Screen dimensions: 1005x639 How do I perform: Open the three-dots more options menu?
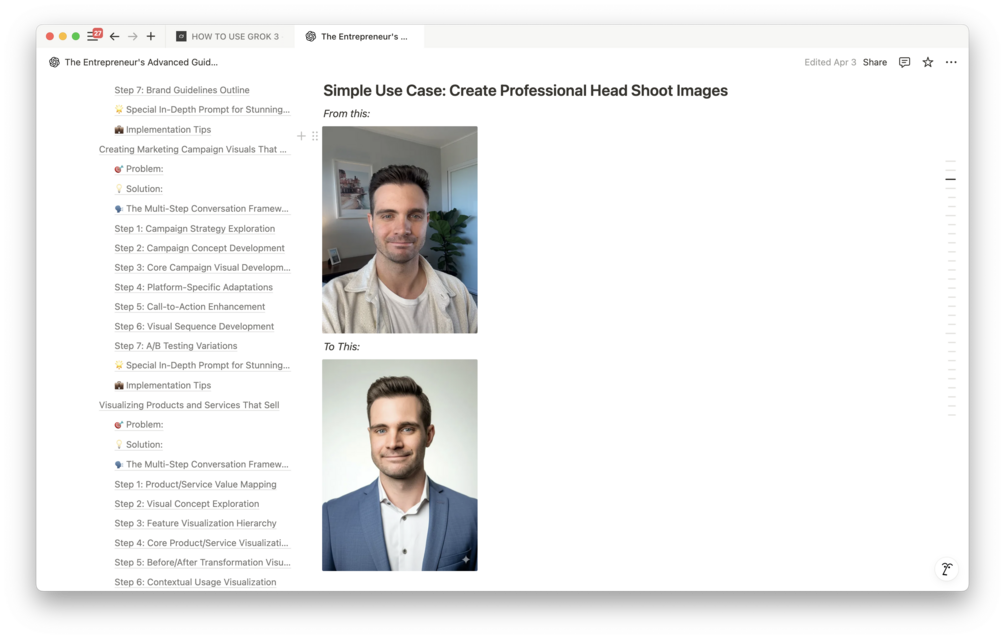pyautogui.click(x=951, y=62)
